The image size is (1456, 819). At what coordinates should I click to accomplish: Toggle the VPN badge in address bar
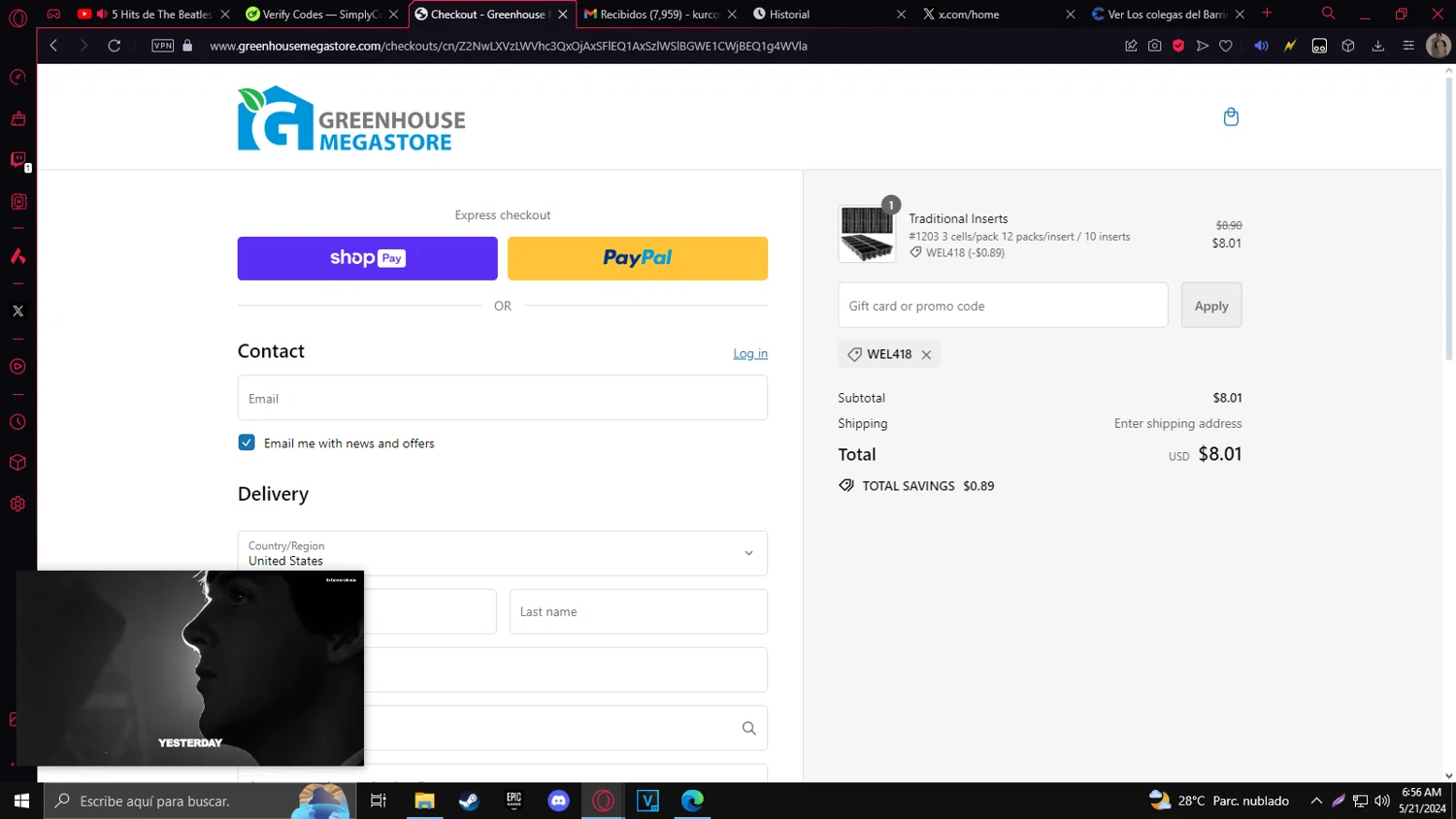click(x=163, y=46)
